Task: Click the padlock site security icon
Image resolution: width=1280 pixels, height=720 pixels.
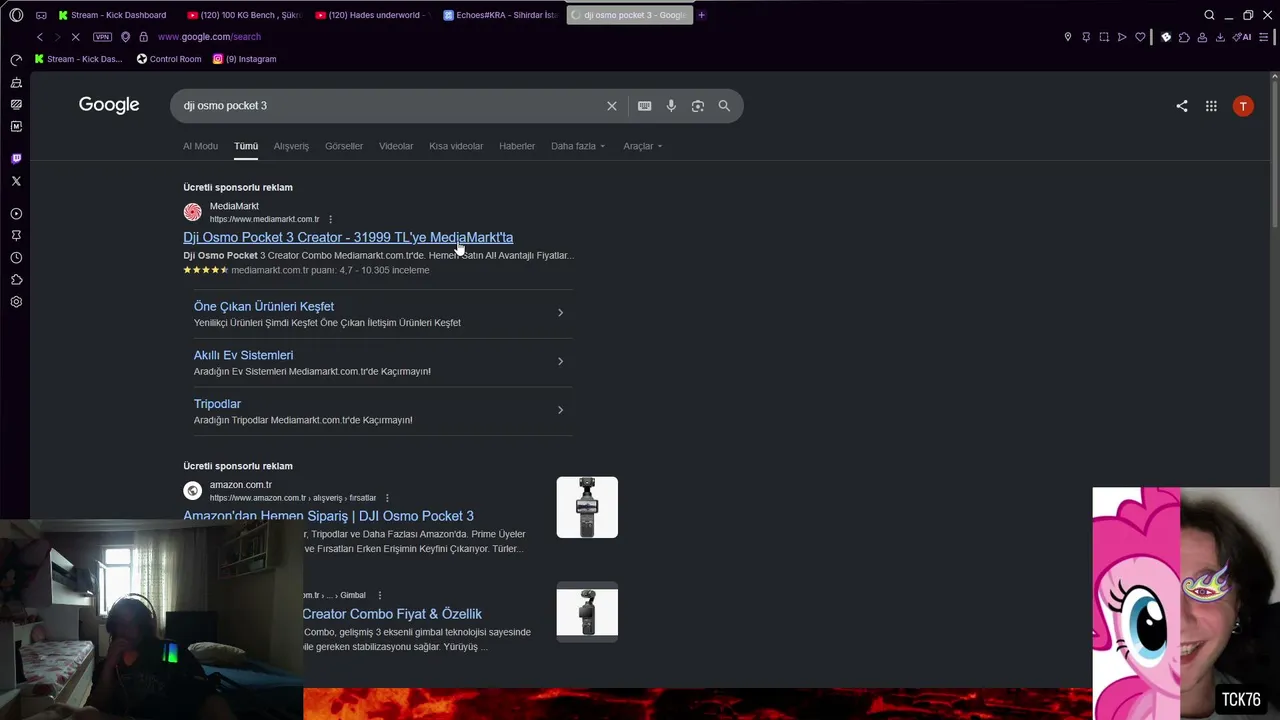Action: 143,37
